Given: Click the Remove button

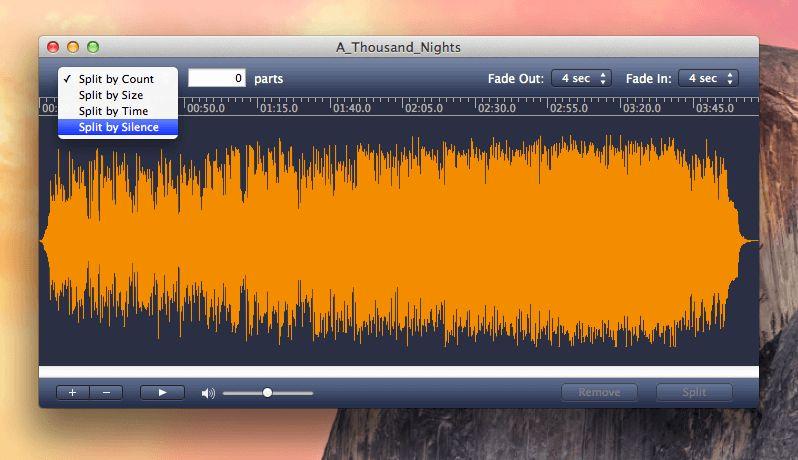Looking at the screenshot, I should coord(599,393).
